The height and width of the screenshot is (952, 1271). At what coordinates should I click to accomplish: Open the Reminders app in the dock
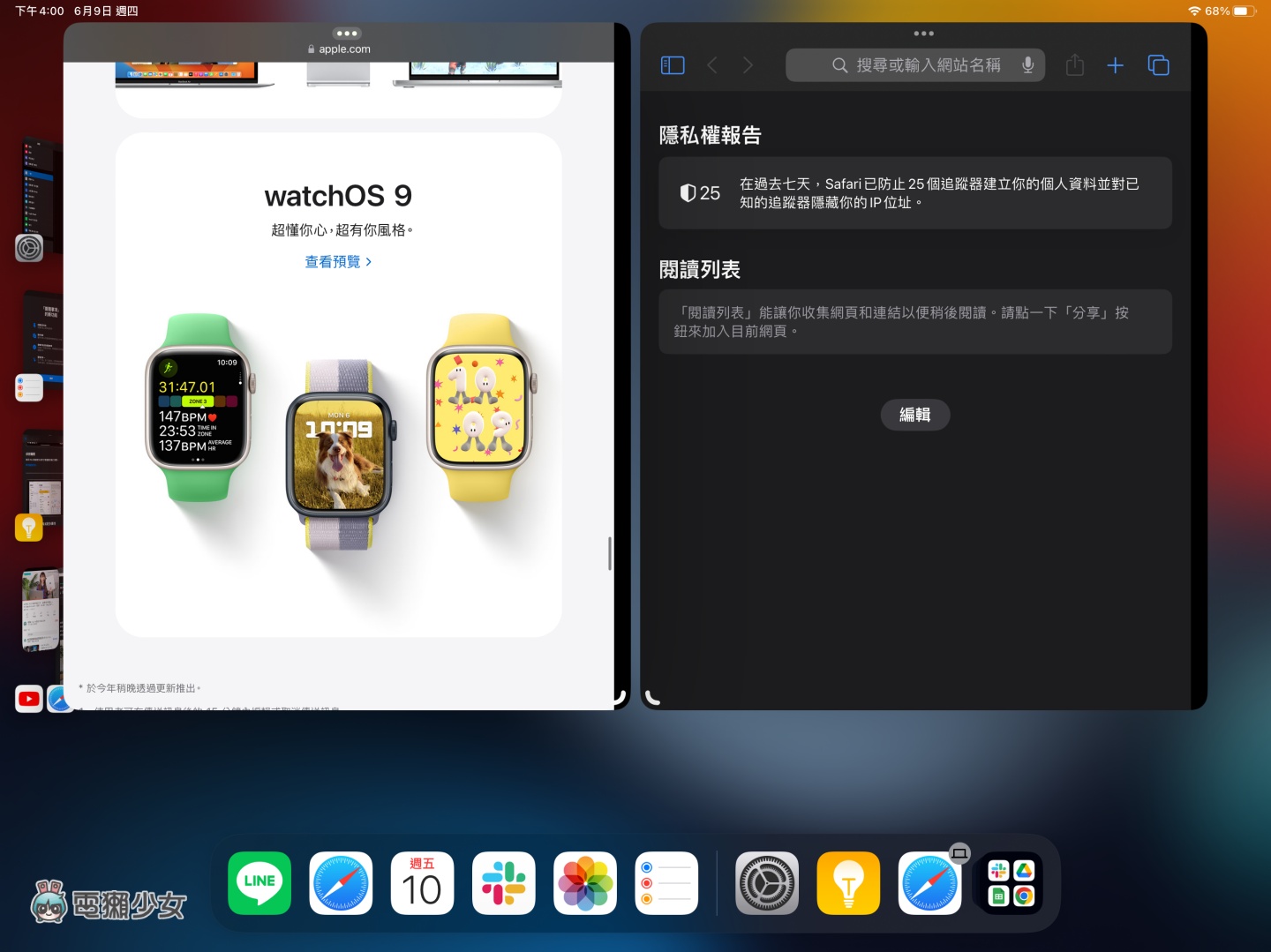(x=666, y=883)
